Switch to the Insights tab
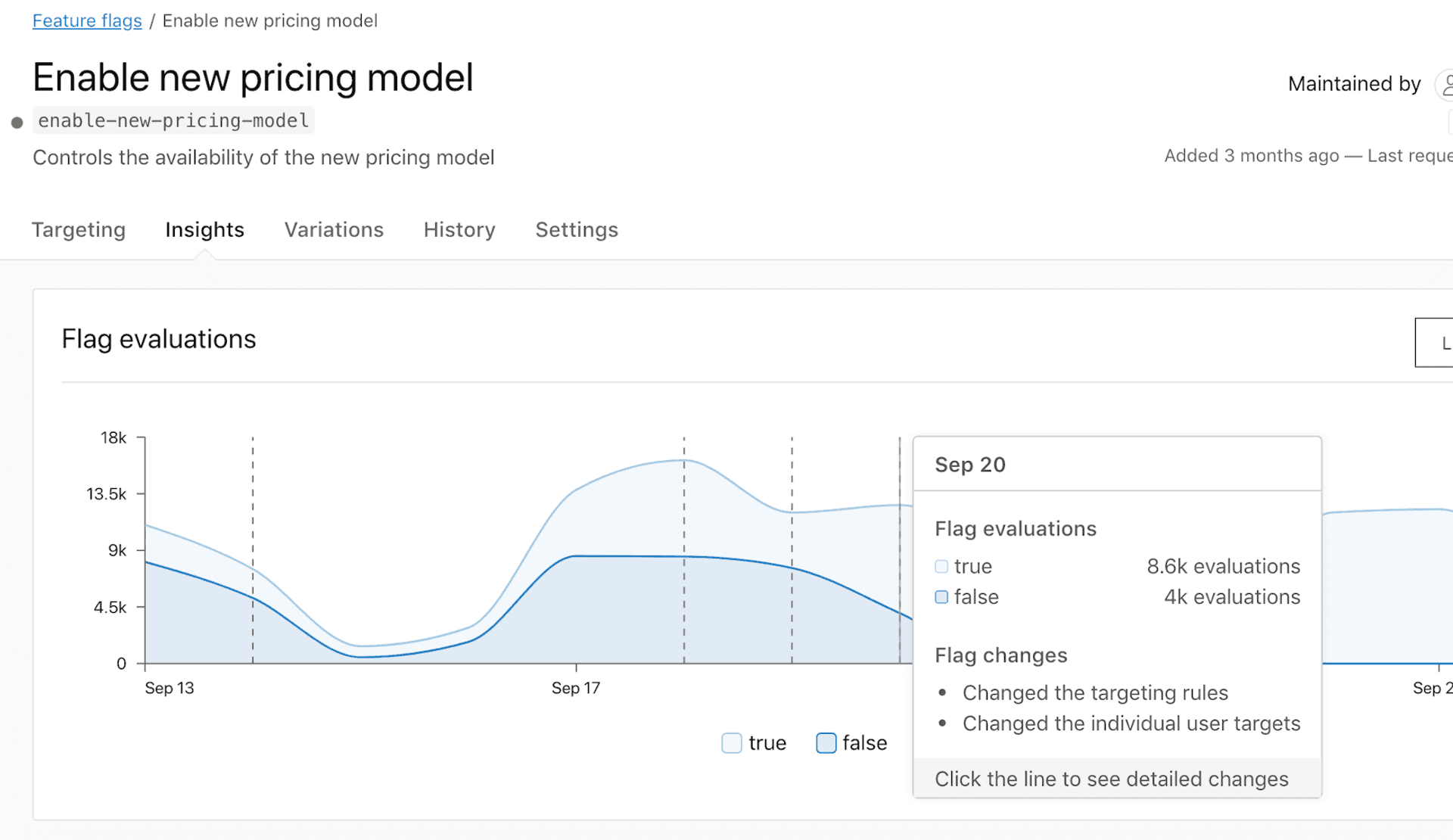Viewport: 1453px width, 840px height. [204, 229]
